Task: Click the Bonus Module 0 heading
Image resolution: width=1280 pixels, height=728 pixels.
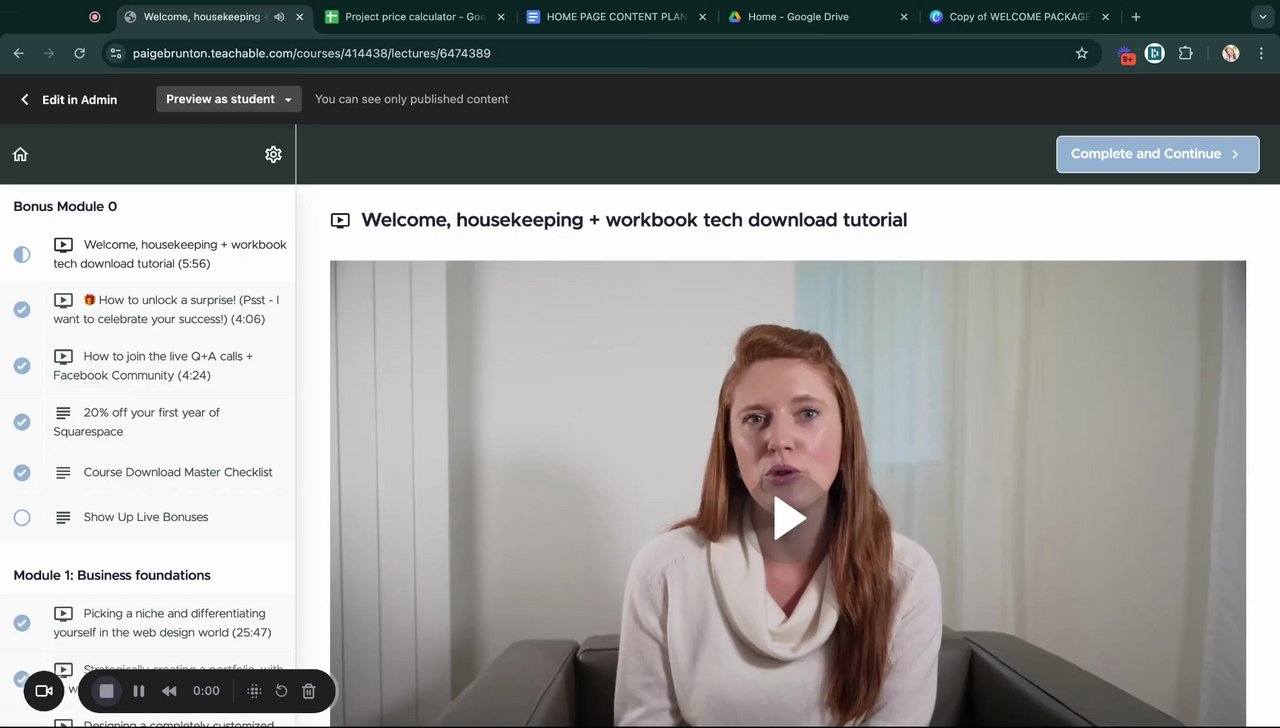Action: 65,206
